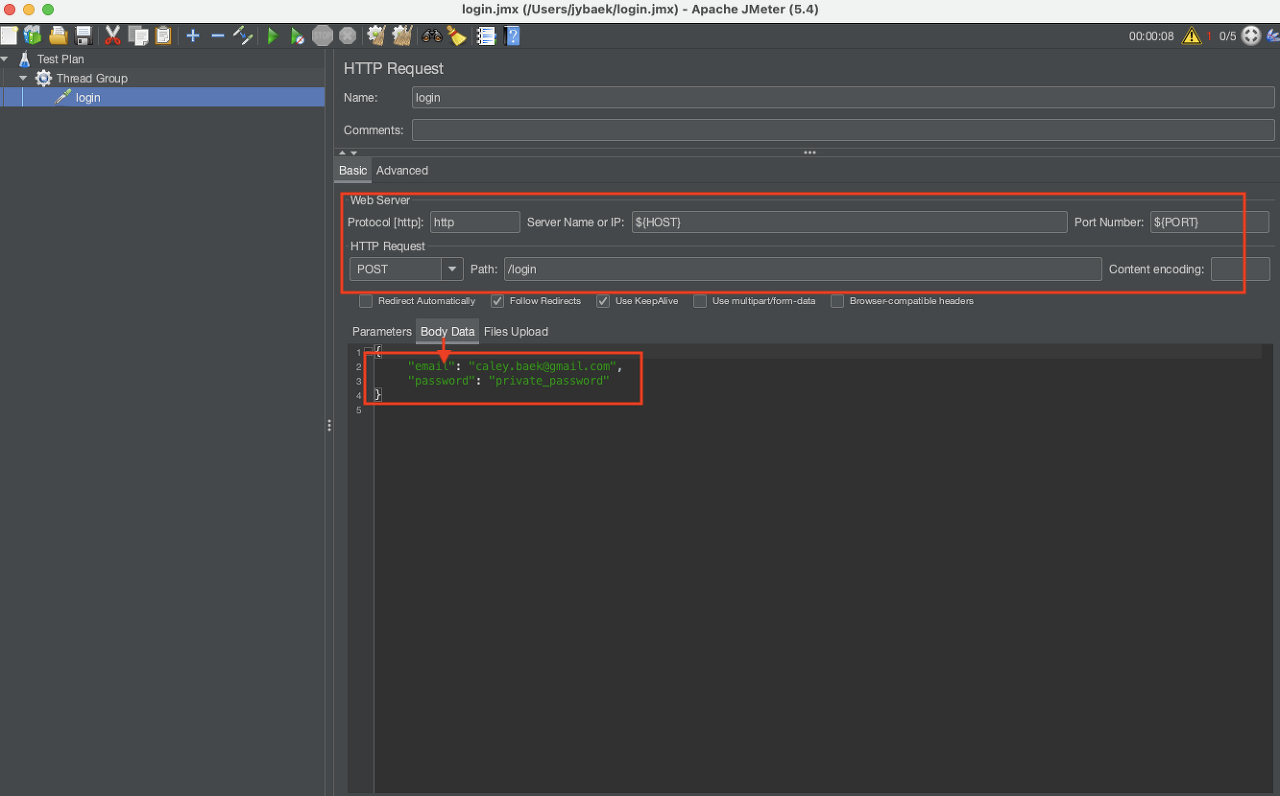
Task: Open the Templates icon in toolbar
Action: click(33, 36)
